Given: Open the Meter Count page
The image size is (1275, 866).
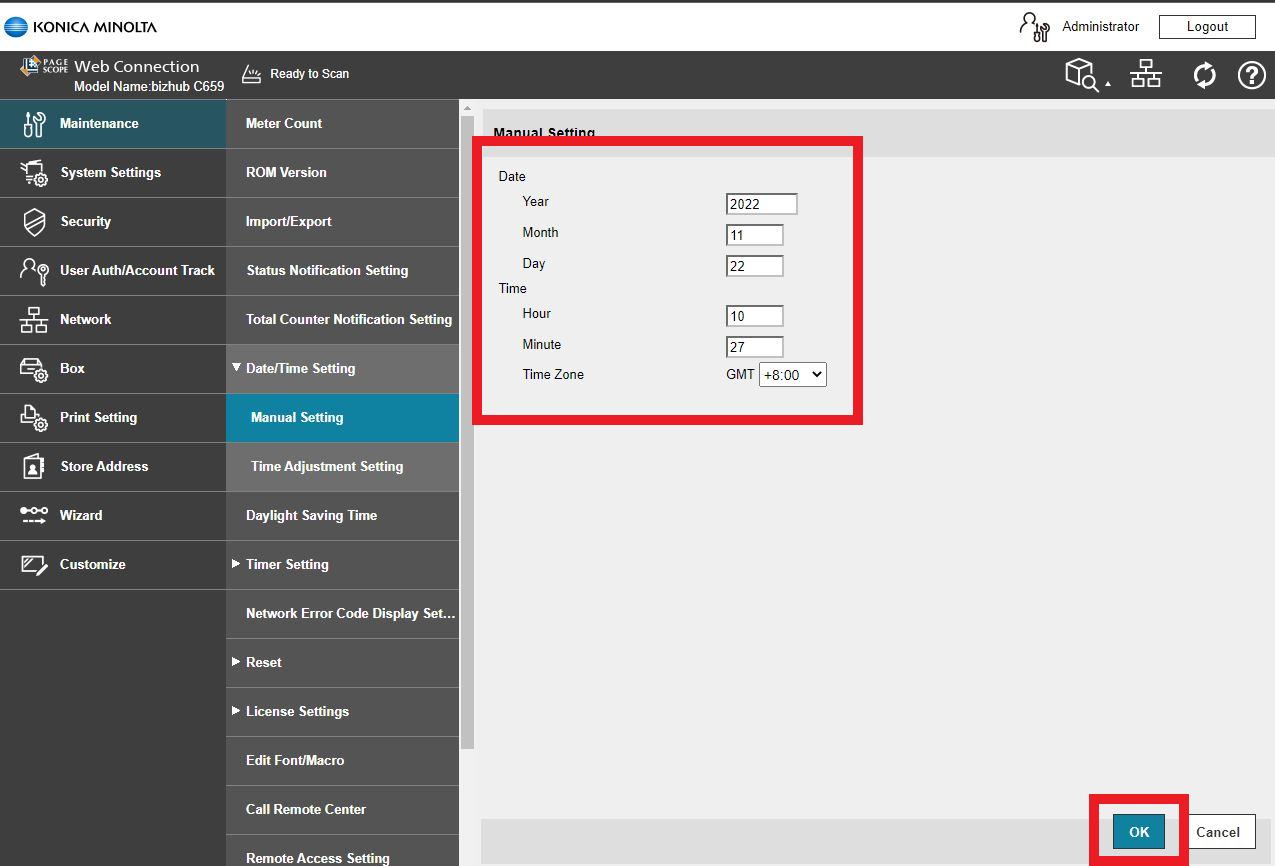Looking at the screenshot, I should [x=284, y=124].
